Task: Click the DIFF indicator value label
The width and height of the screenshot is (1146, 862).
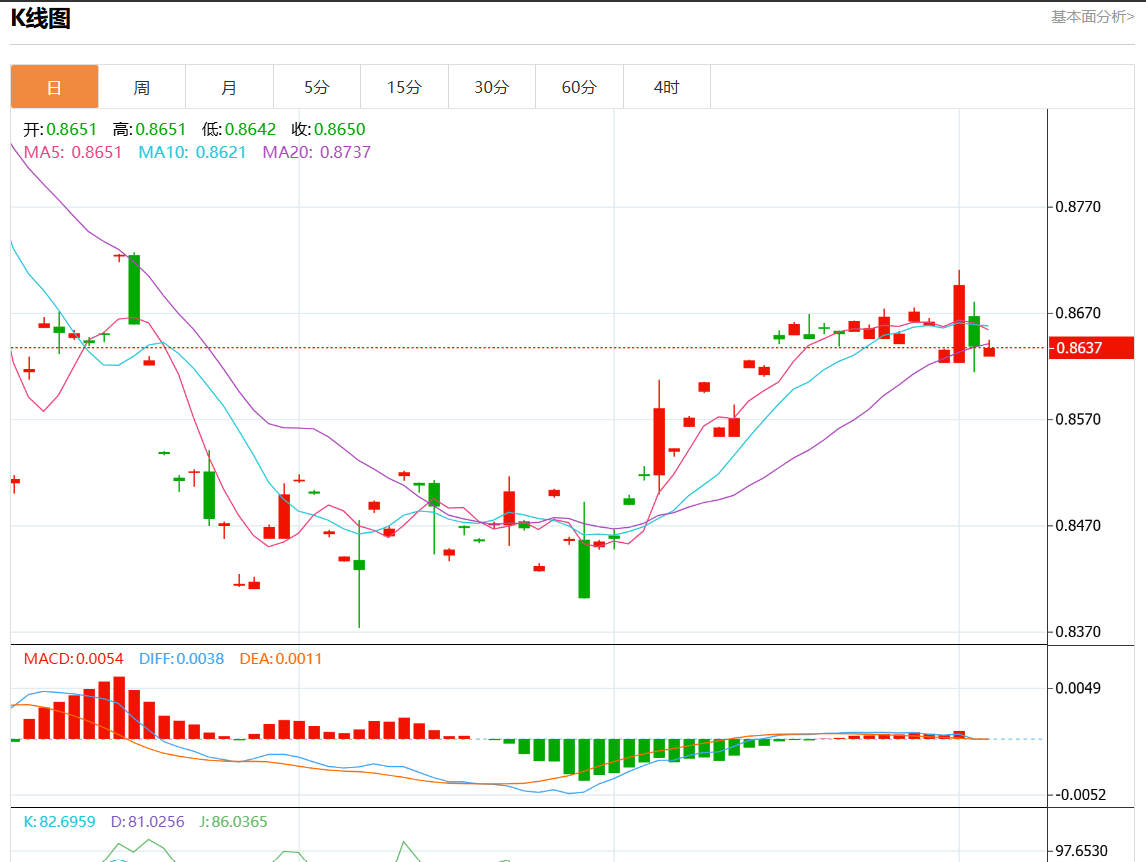Action: [x=181, y=659]
